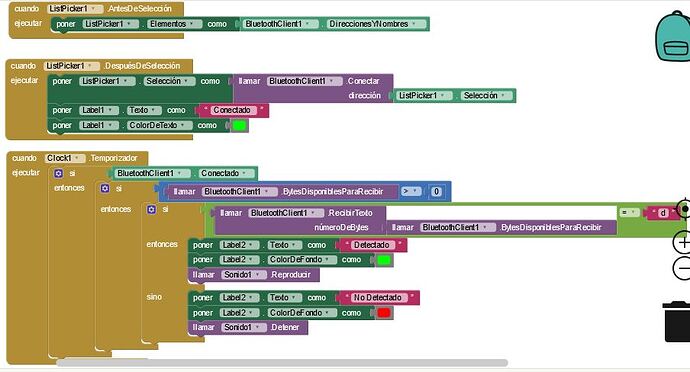This screenshot has width=690, height=372.
Task: Click the number 0 value field
Action: pyautogui.click(x=436, y=192)
